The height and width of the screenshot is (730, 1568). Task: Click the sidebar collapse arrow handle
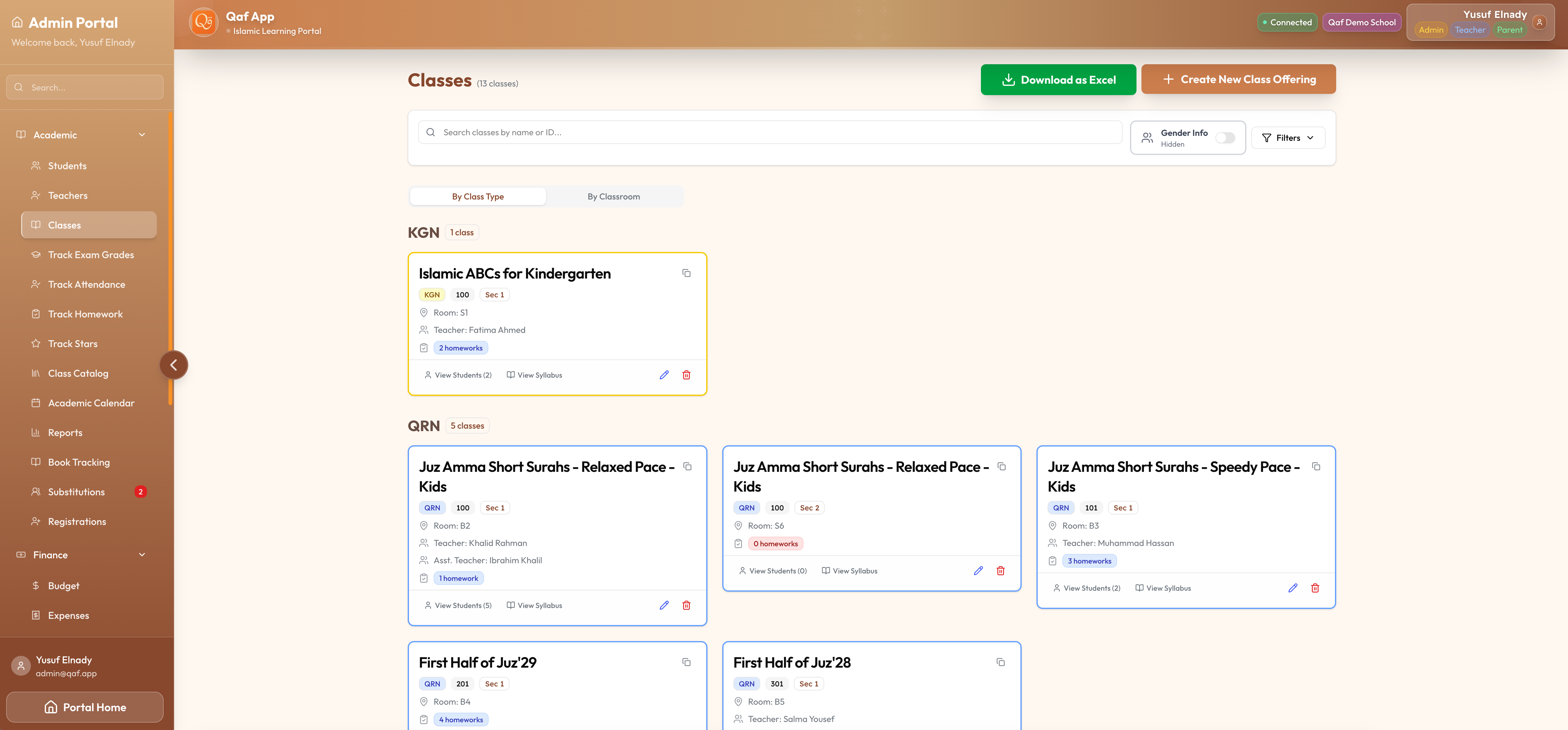point(174,364)
